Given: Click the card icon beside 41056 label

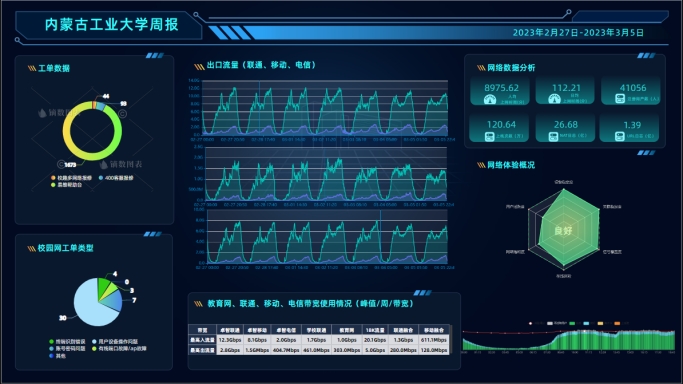Looking at the screenshot, I should [620, 99].
